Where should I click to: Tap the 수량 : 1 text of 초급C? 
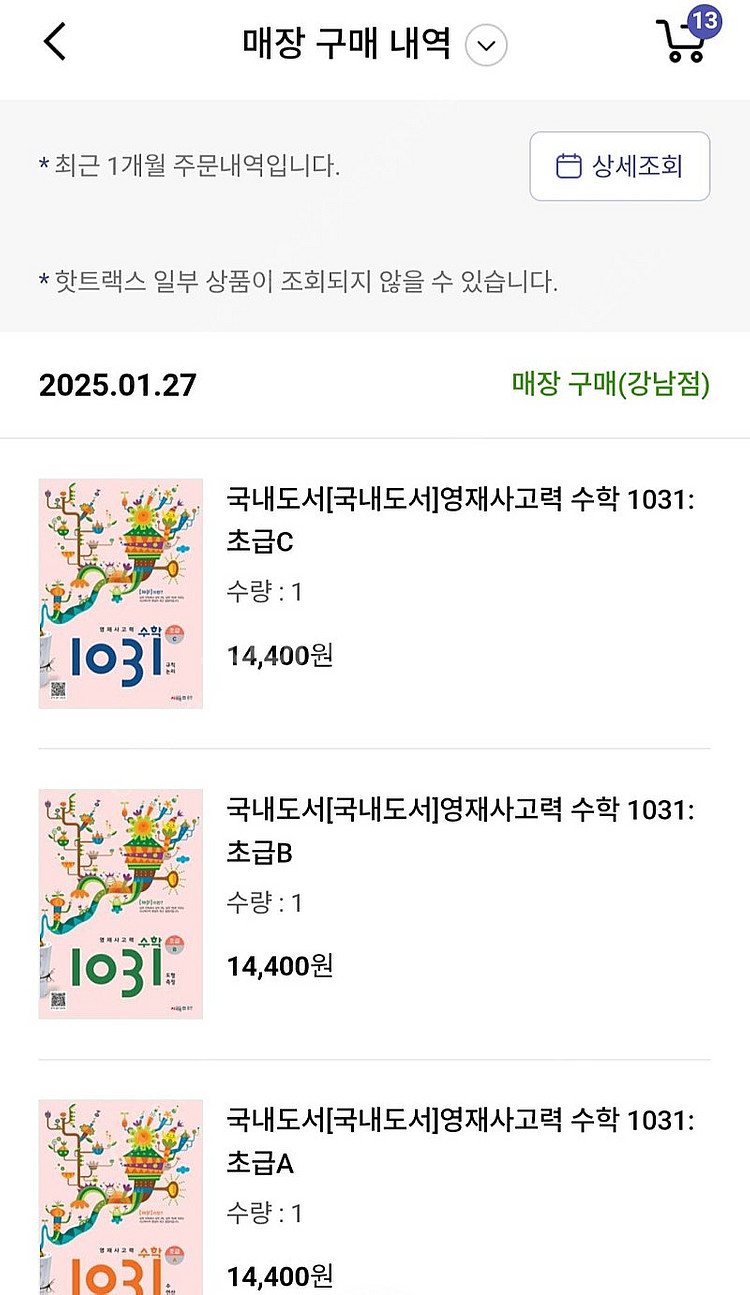tap(264, 592)
